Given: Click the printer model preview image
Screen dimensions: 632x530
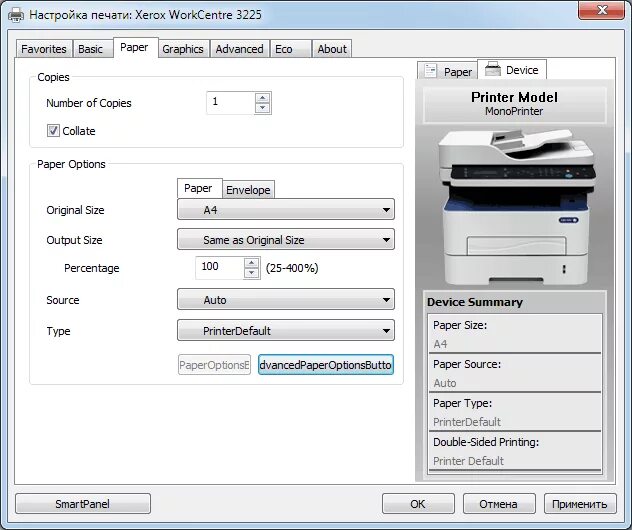Looking at the screenshot, I should pos(516,206).
